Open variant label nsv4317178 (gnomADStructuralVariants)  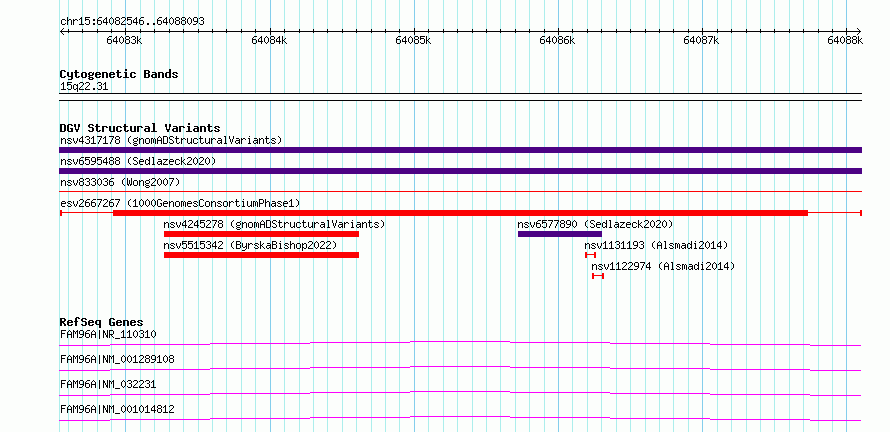click(171, 140)
